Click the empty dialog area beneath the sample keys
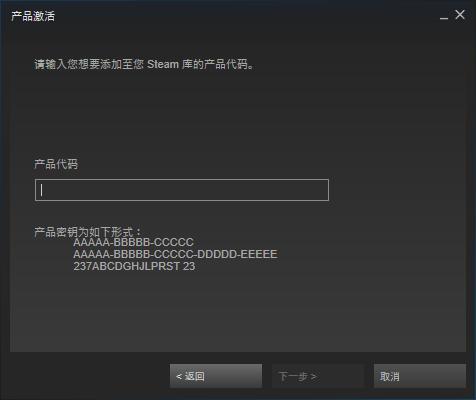Viewport: 476px width, 400px height. click(238, 312)
